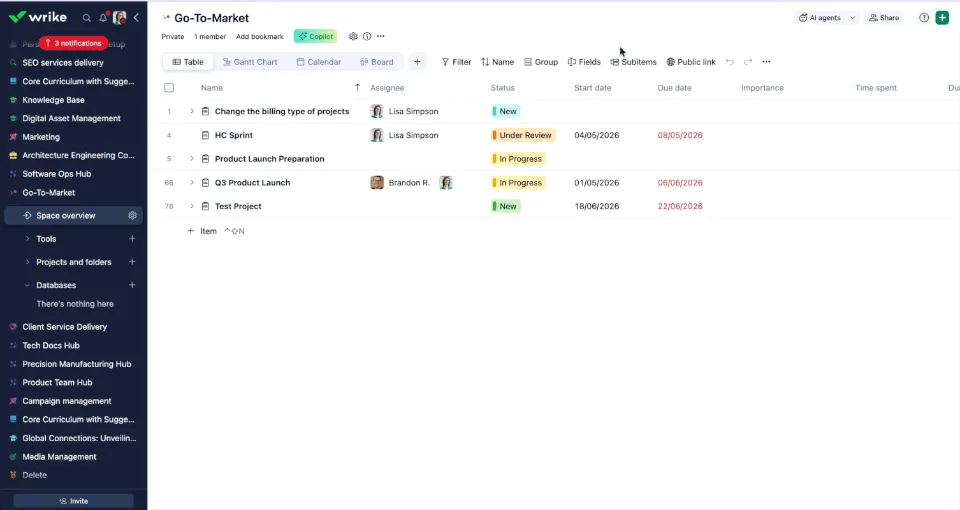Click the green create plus button
This screenshot has width=960, height=510.
[x=942, y=18]
